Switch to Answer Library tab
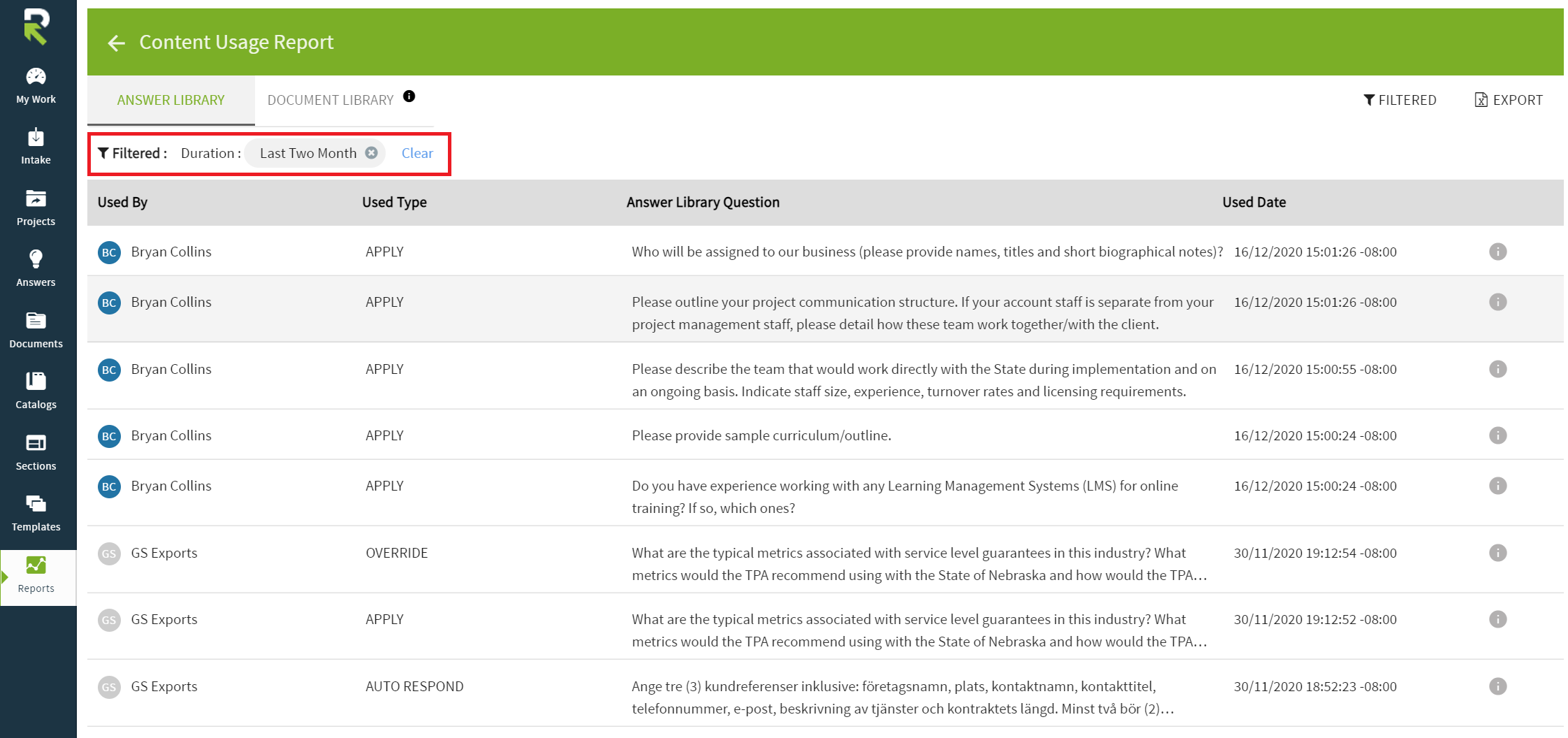 pos(171,100)
